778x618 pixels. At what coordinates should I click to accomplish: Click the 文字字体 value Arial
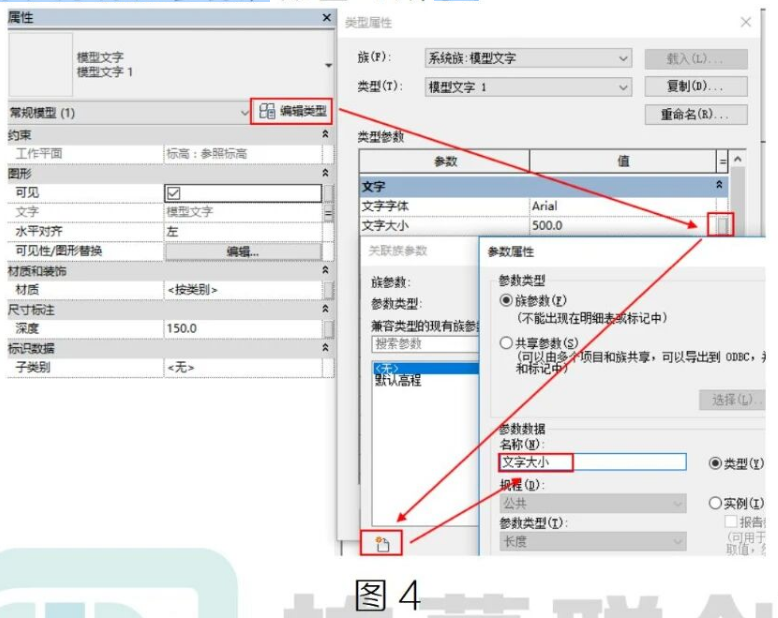coord(623,206)
